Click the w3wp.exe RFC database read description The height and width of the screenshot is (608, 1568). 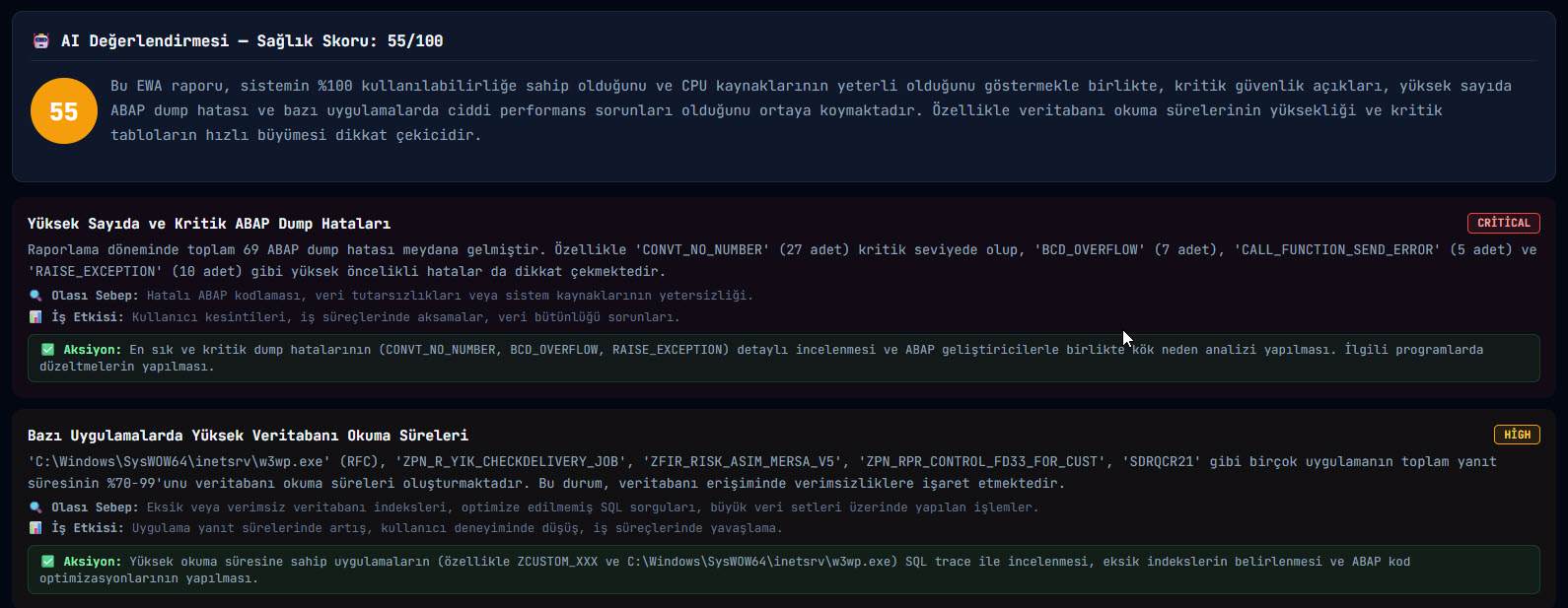coord(762,473)
